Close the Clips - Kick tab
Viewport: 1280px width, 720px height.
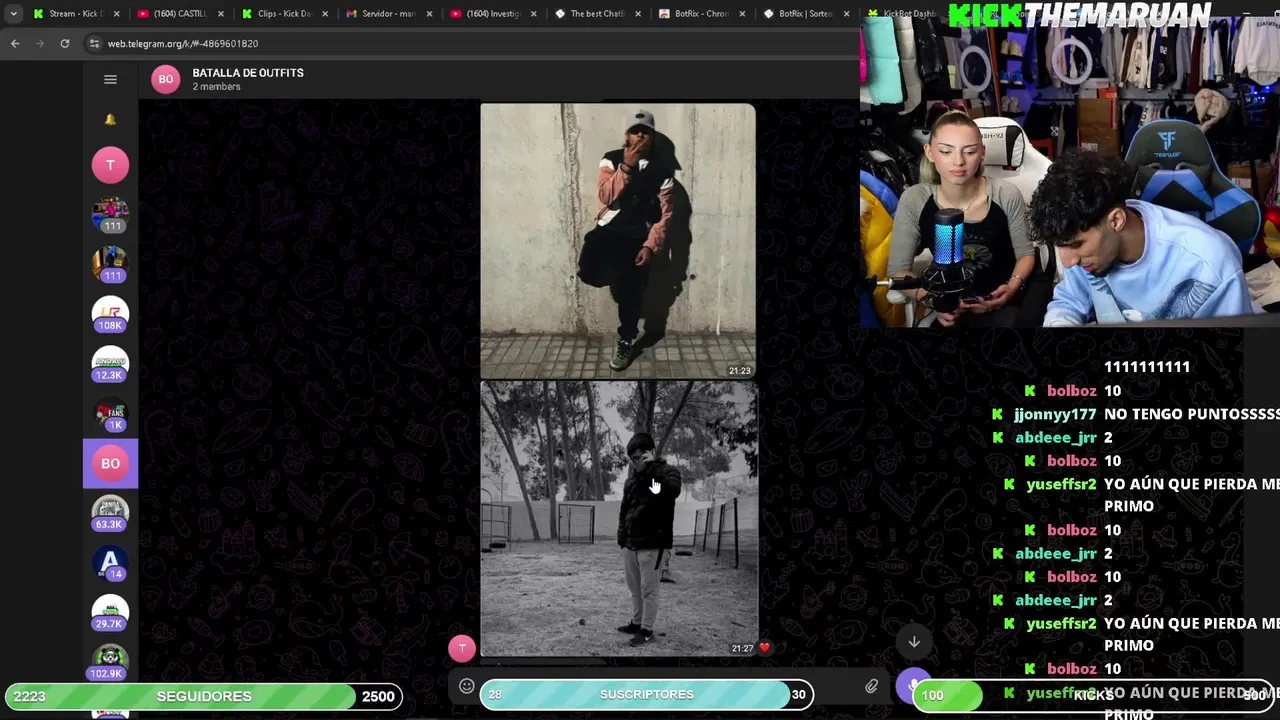(324, 14)
